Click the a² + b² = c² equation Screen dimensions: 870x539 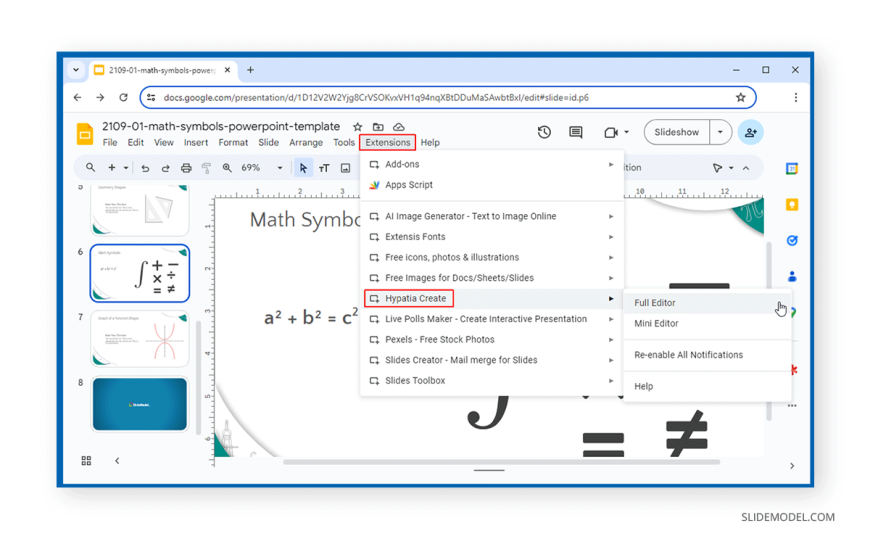(311, 318)
